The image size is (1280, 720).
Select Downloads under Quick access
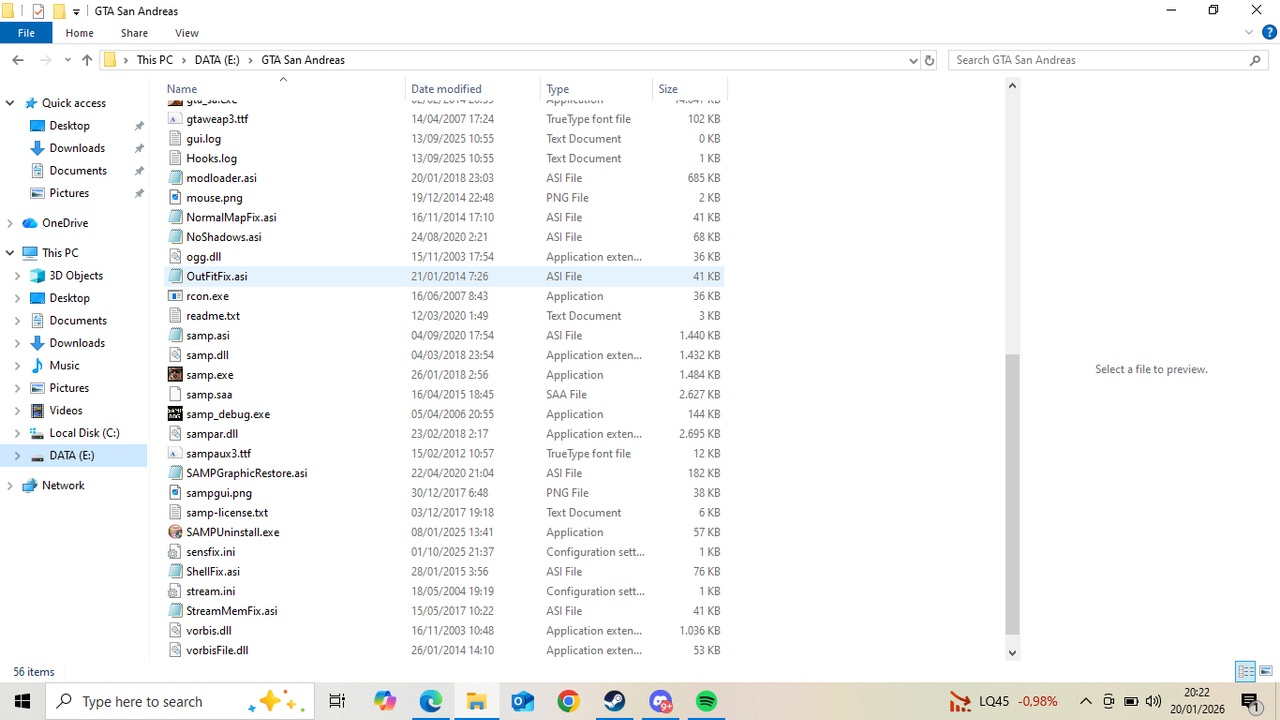77,148
